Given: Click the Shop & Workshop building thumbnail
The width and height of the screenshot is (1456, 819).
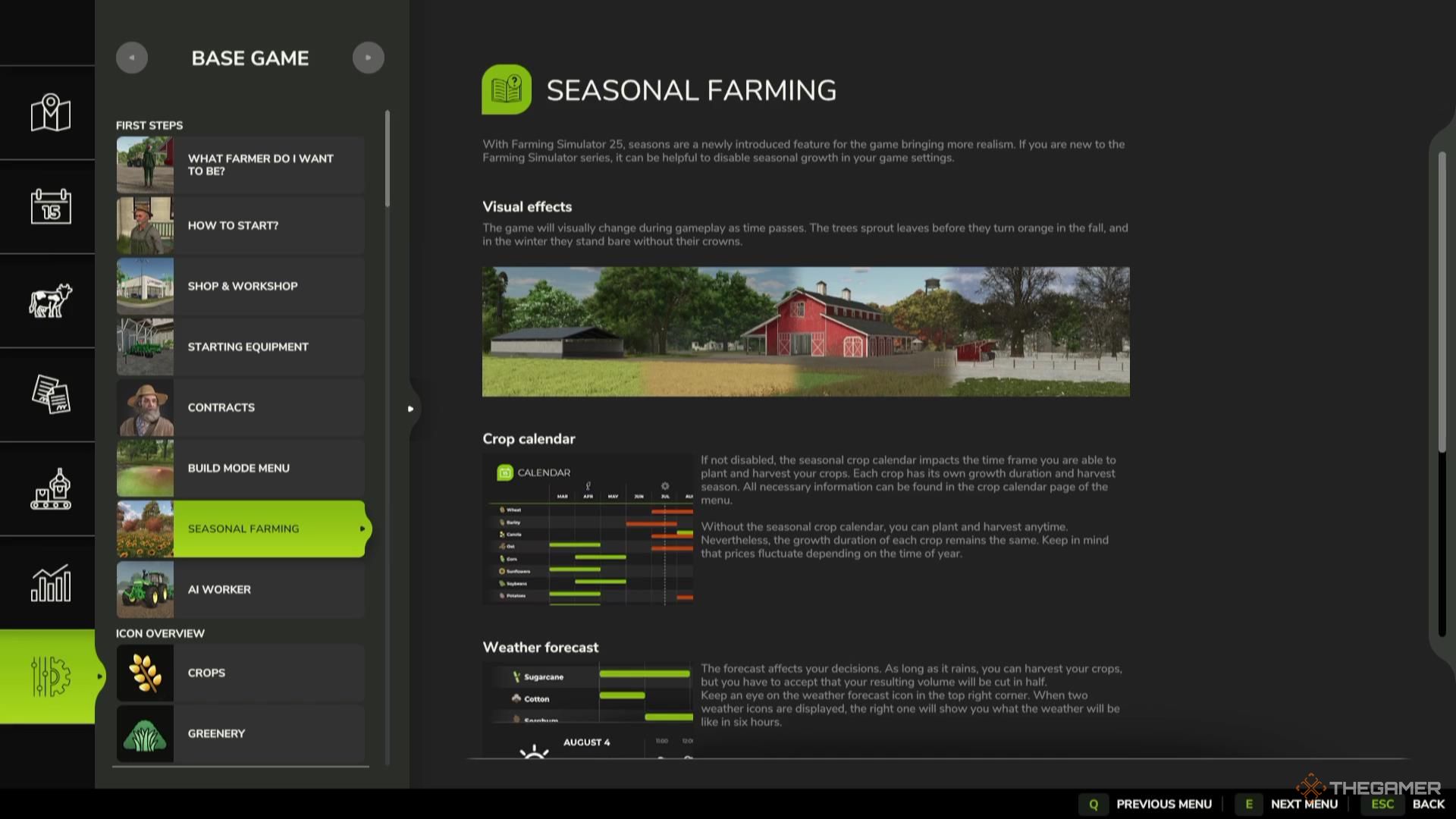Looking at the screenshot, I should [145, 287].
